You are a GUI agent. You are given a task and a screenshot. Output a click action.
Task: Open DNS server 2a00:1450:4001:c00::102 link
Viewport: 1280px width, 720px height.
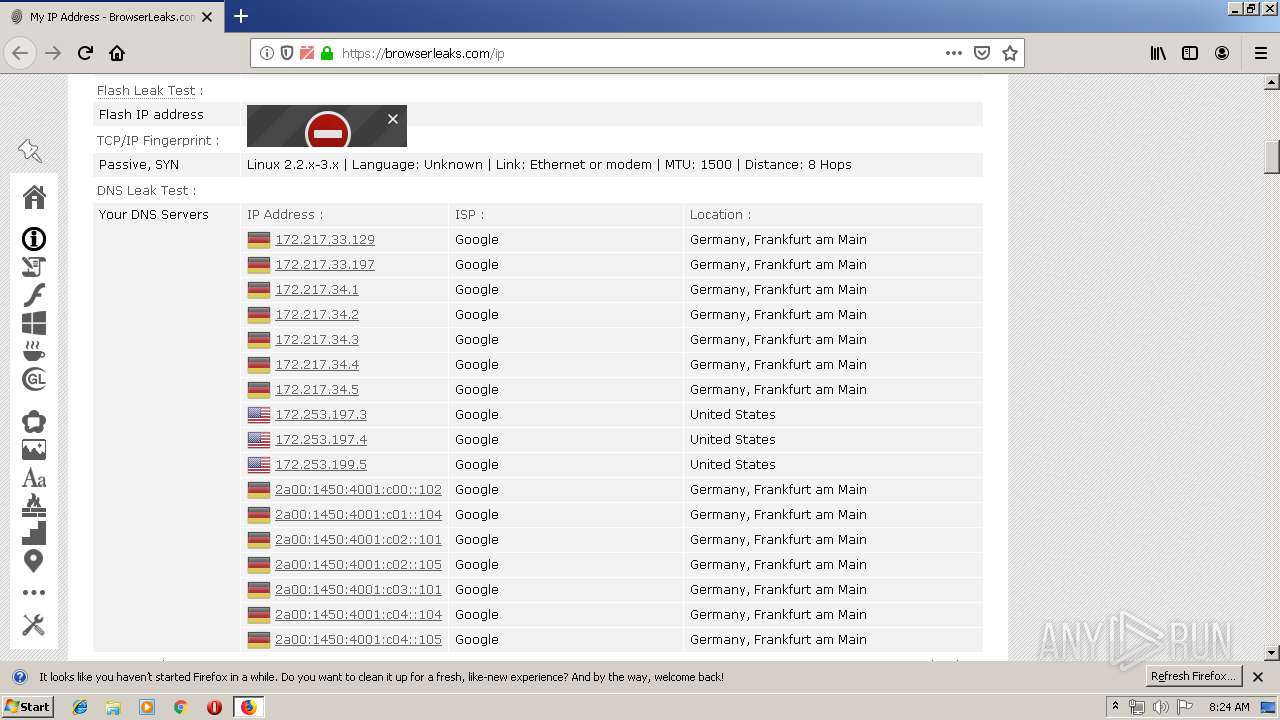pos(358,489)
